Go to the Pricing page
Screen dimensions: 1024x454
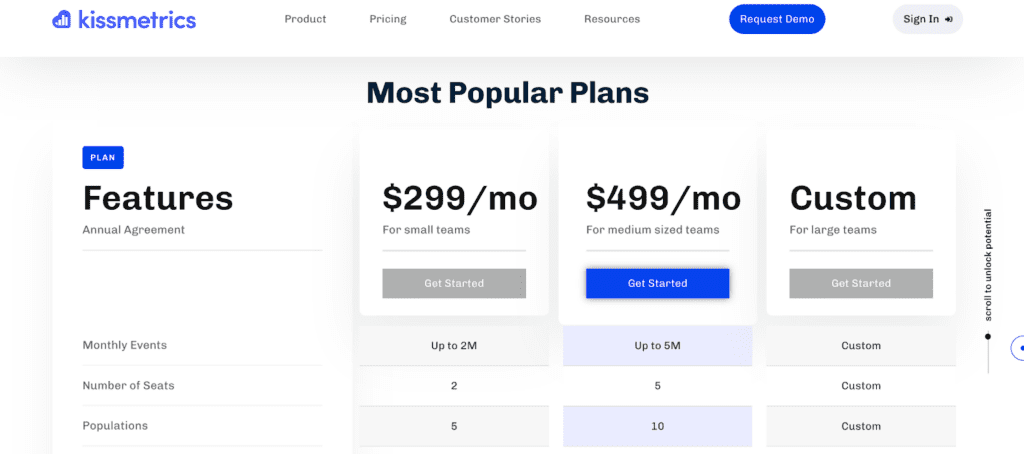click(388, 19)
